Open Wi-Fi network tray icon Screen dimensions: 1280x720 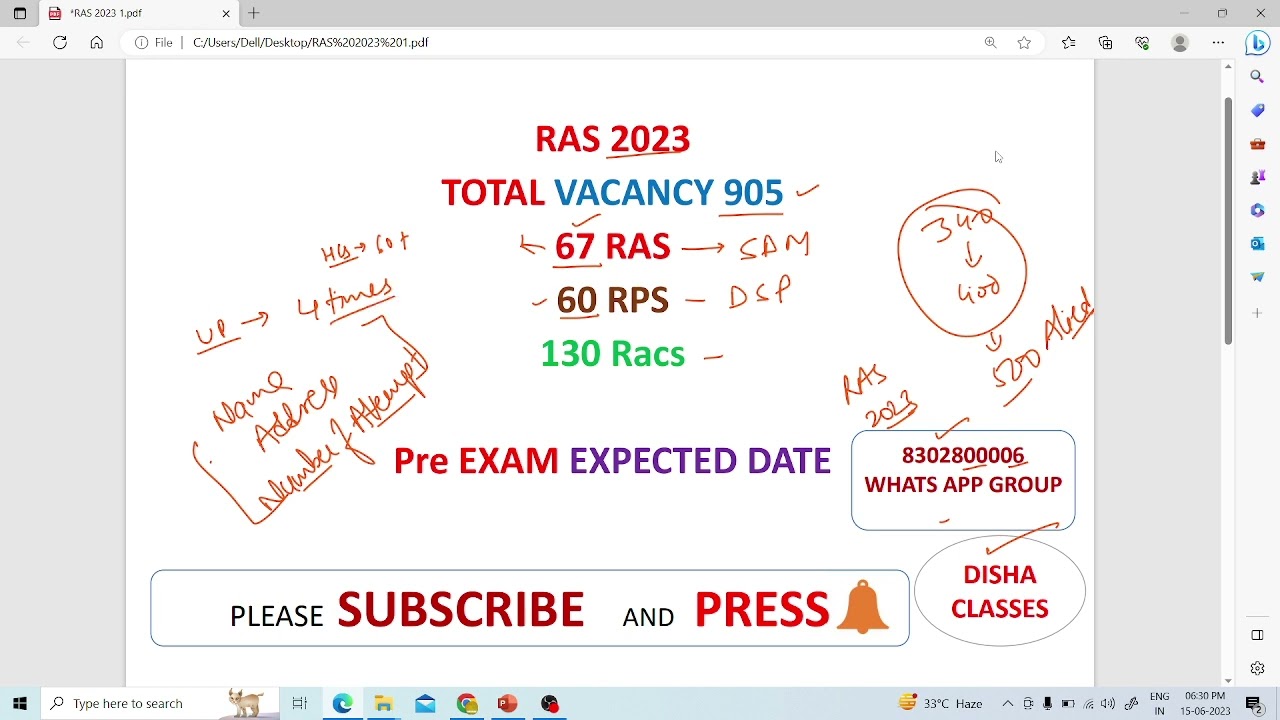coord(1088,703)
